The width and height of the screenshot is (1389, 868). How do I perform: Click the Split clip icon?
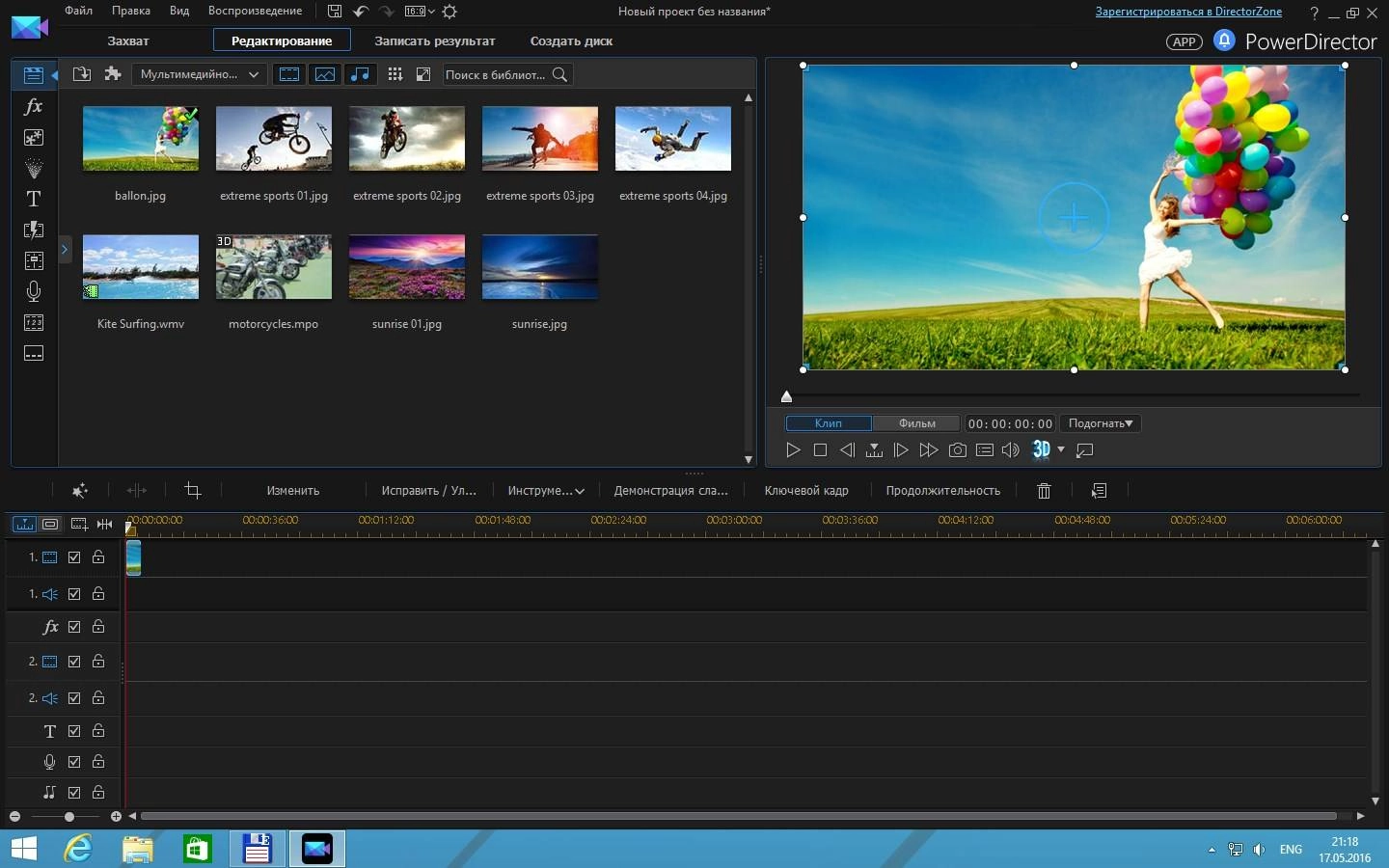tap(137, 491)
